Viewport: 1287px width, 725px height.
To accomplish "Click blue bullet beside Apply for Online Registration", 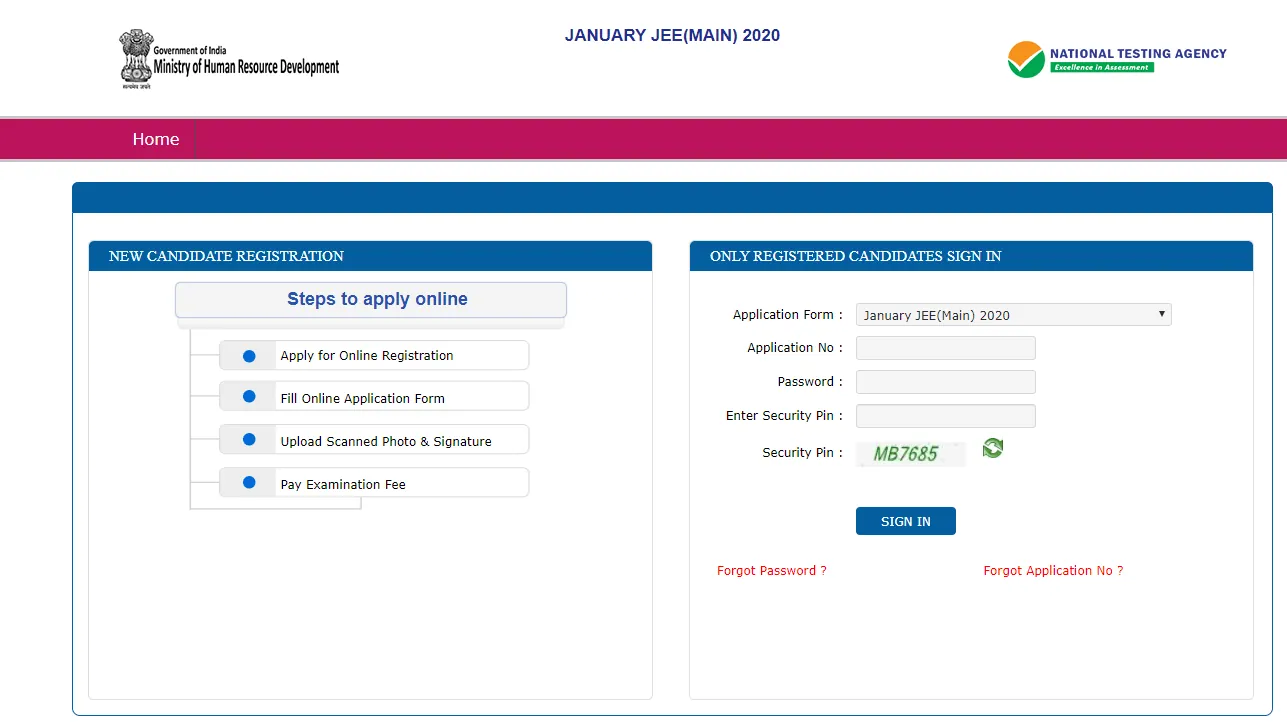I will (x=249, y=356).
